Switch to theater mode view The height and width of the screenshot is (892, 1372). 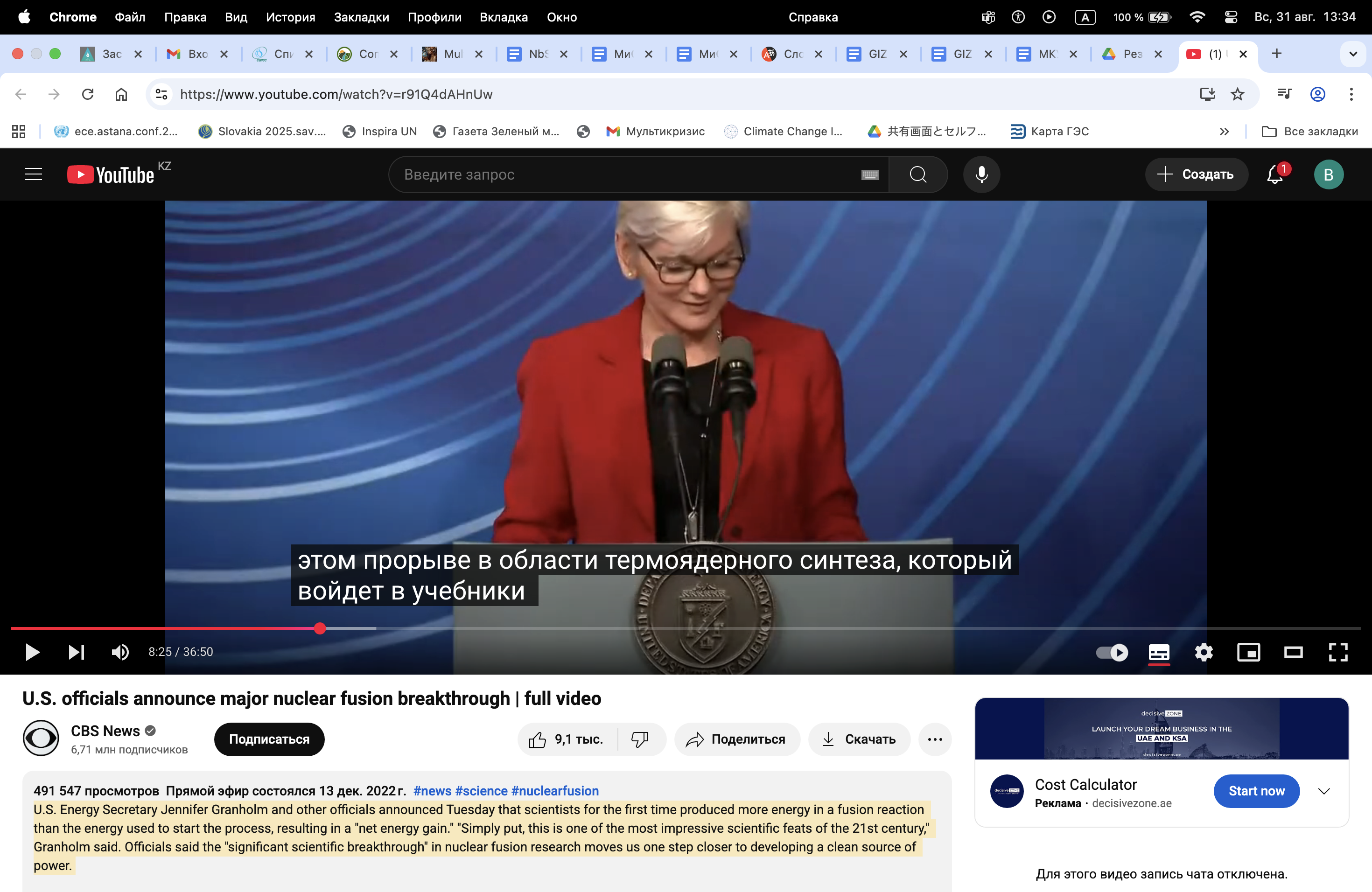[x=1293, y=652]
